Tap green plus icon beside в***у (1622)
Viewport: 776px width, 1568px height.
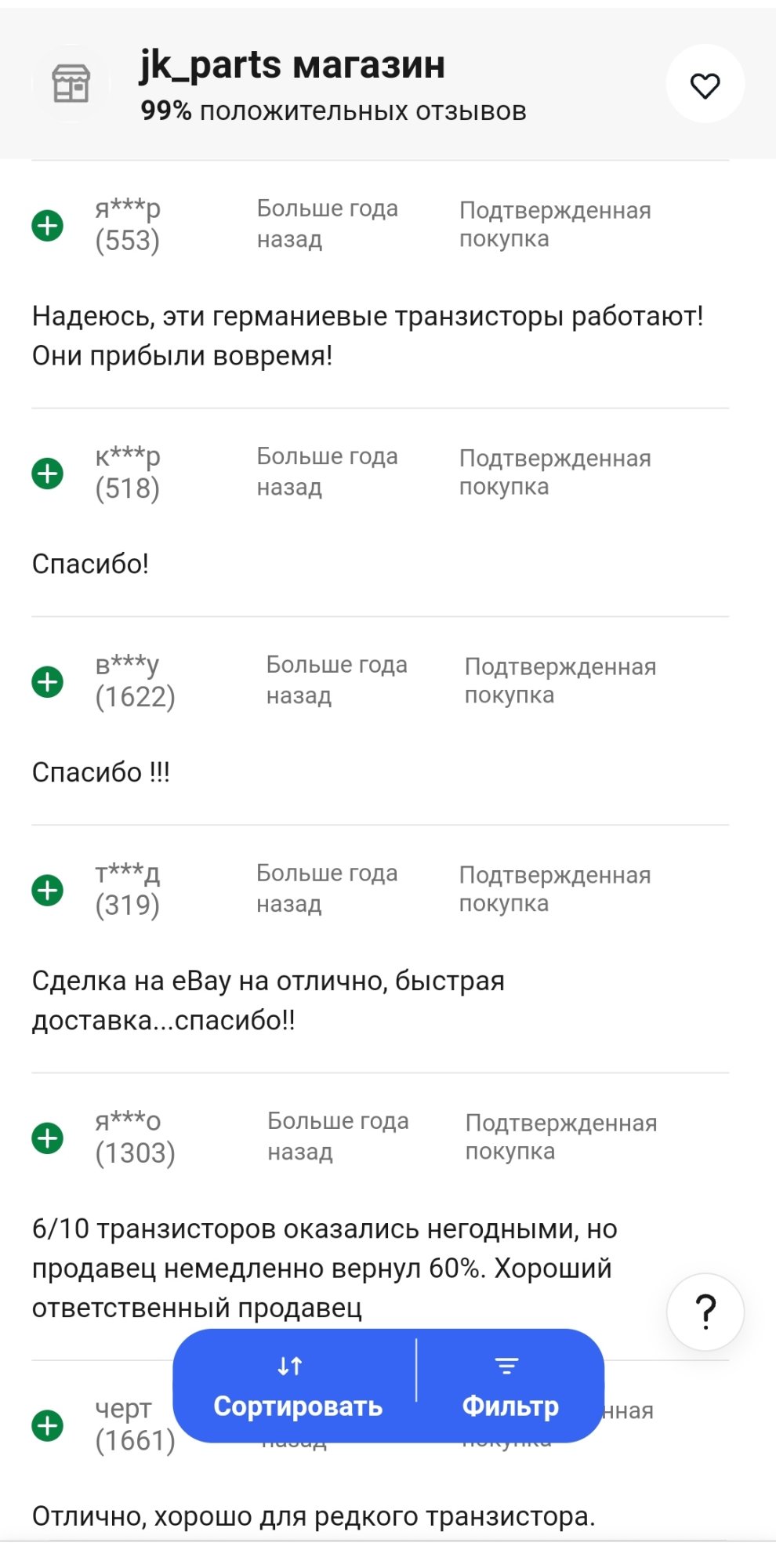tap(48, 682)
